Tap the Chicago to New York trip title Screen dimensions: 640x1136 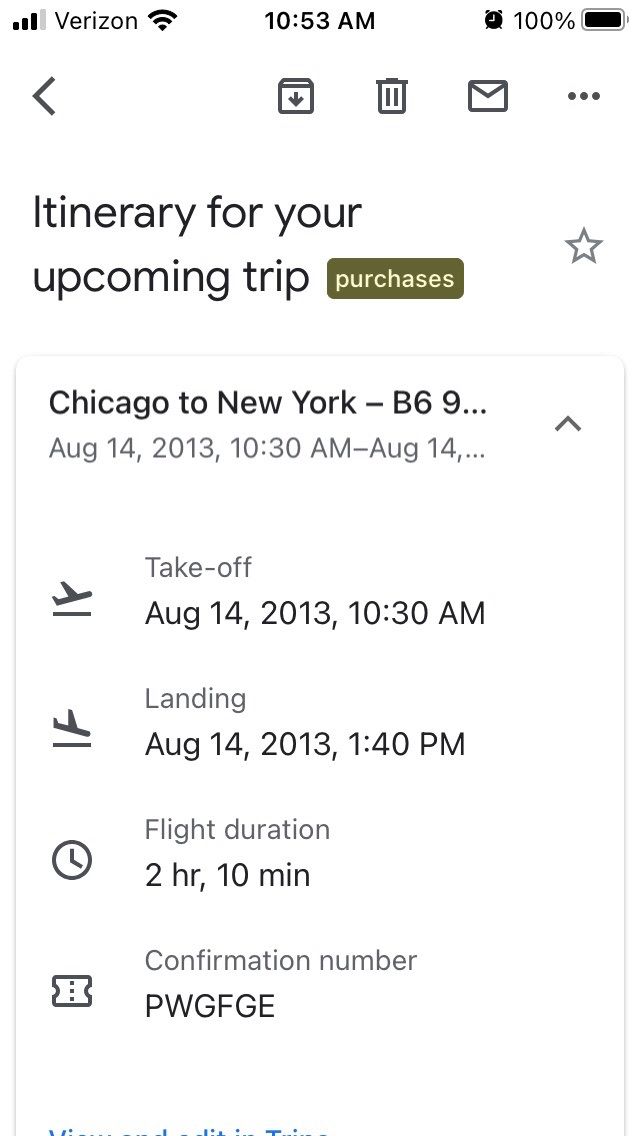click(267, 403)
